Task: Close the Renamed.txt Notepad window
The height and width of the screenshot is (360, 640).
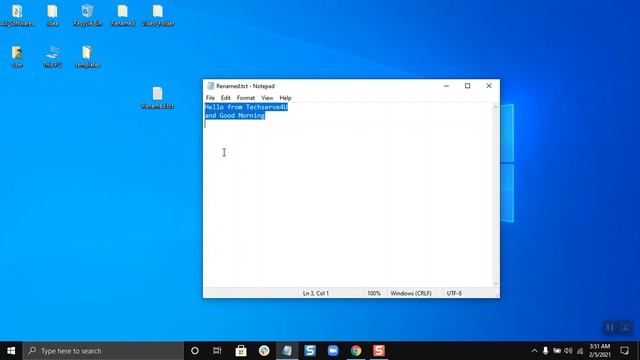Action: pyautogui.click(x=489, y=86)
